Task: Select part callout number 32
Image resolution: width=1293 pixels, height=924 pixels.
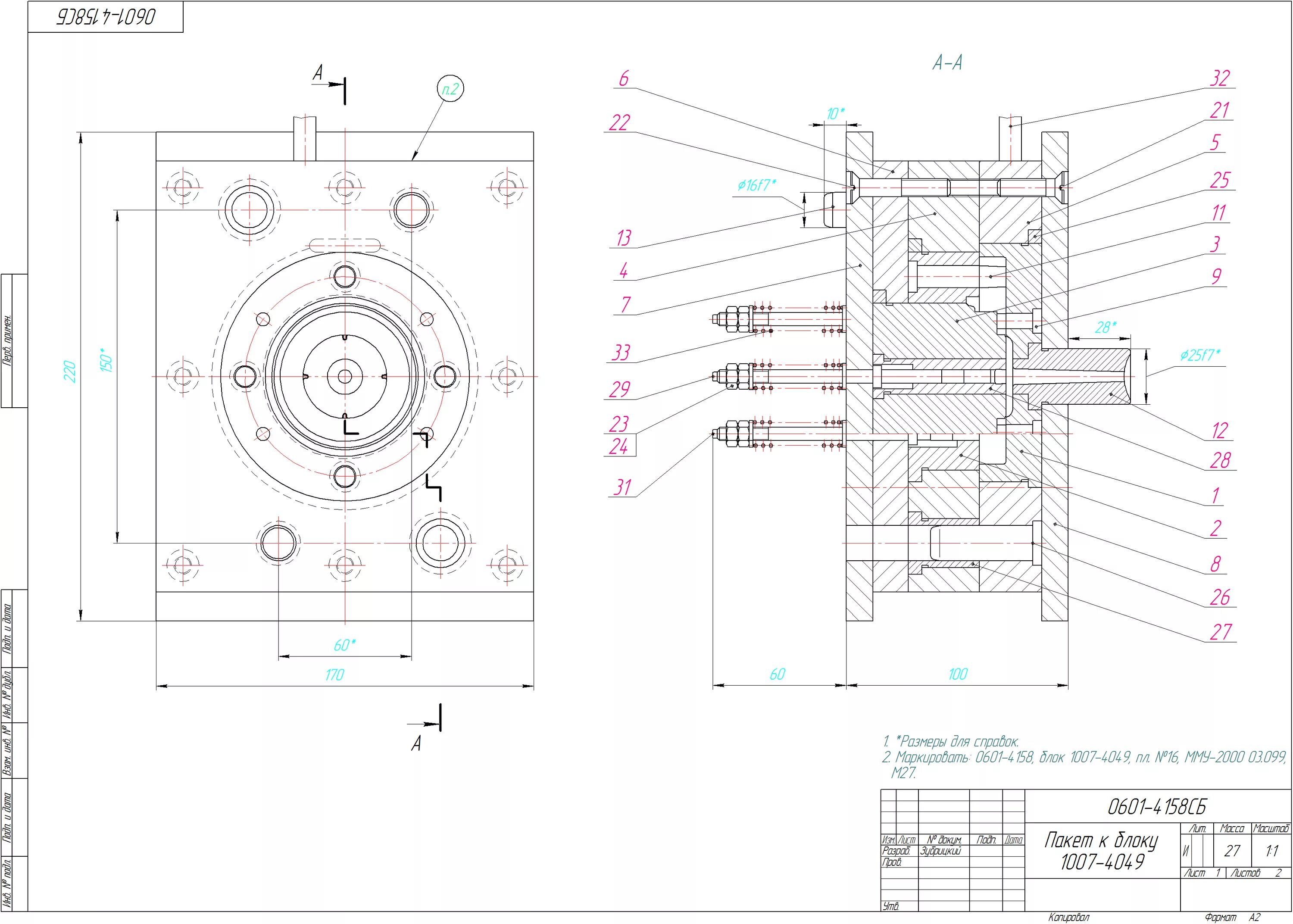Action: (x=1220, y=78)
